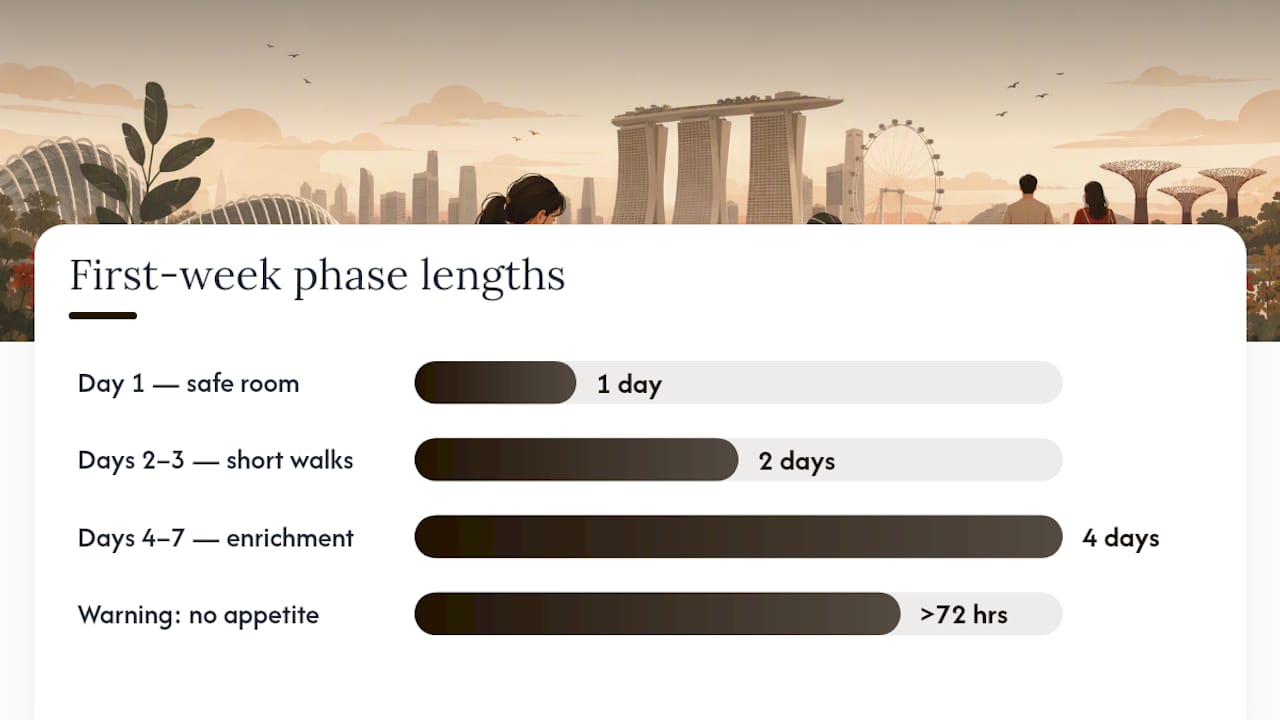Select the 'Days 4–7 — enrichment' label
1280x720 pixels.
click(216, 537)
